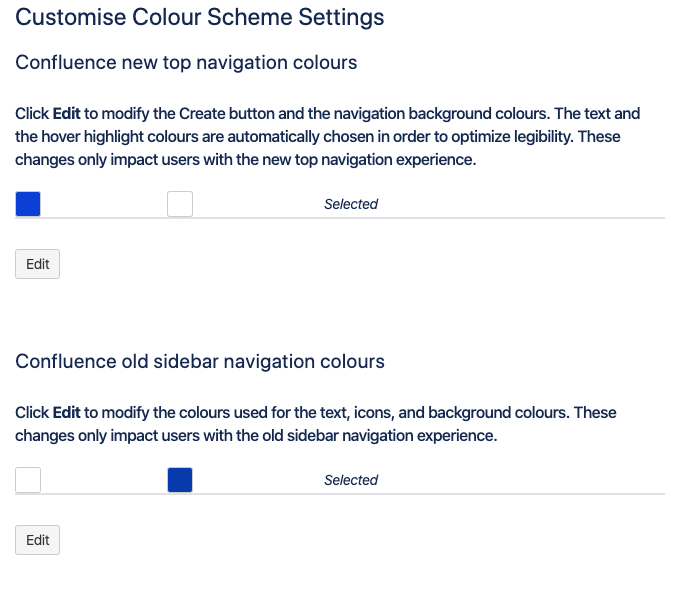679x599 pixels.
Task: Select the blue swatch under top navigation colours
Action: [x=28, y=204]
